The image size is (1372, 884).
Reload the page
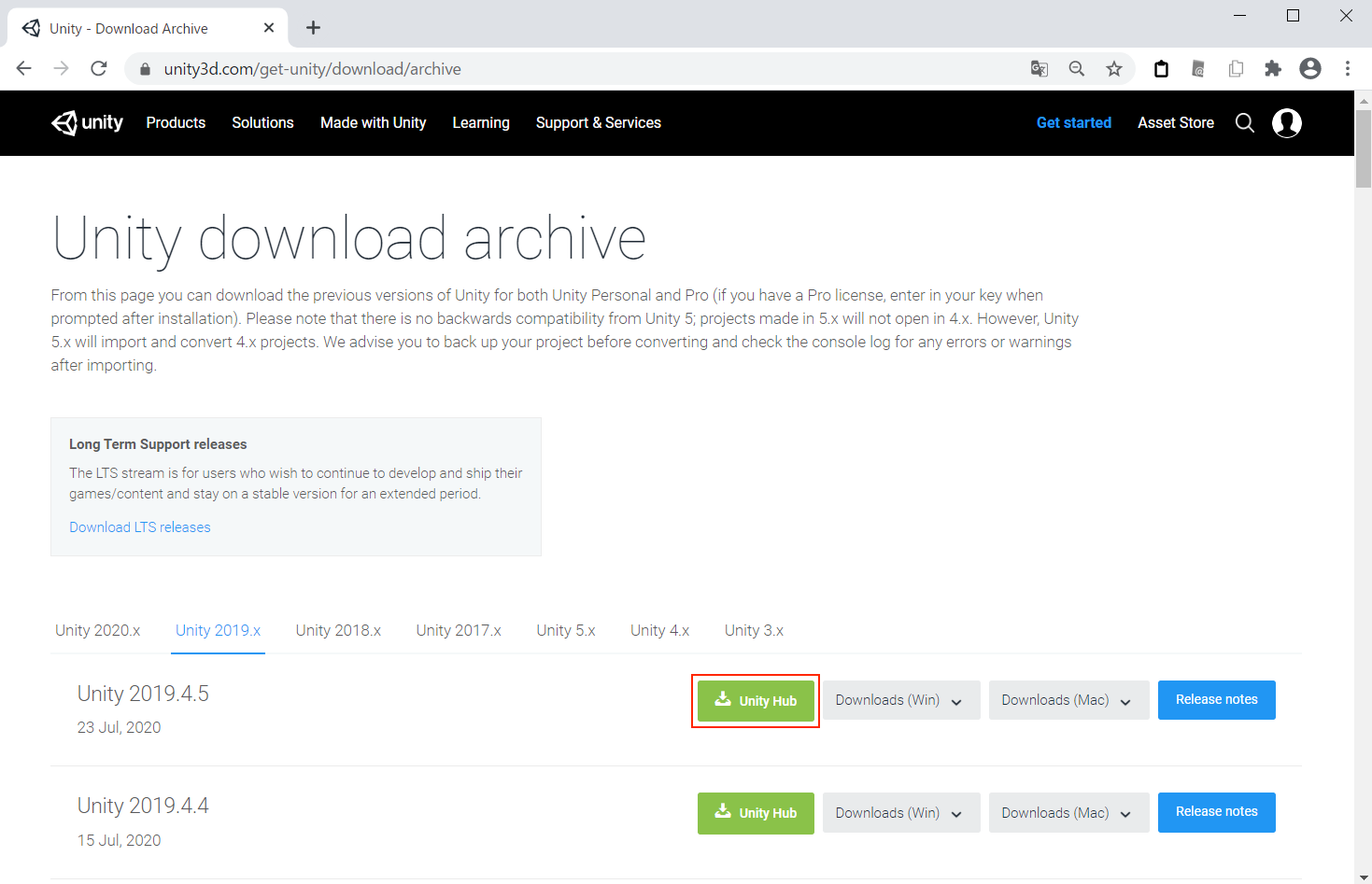[x=99, y=69]
